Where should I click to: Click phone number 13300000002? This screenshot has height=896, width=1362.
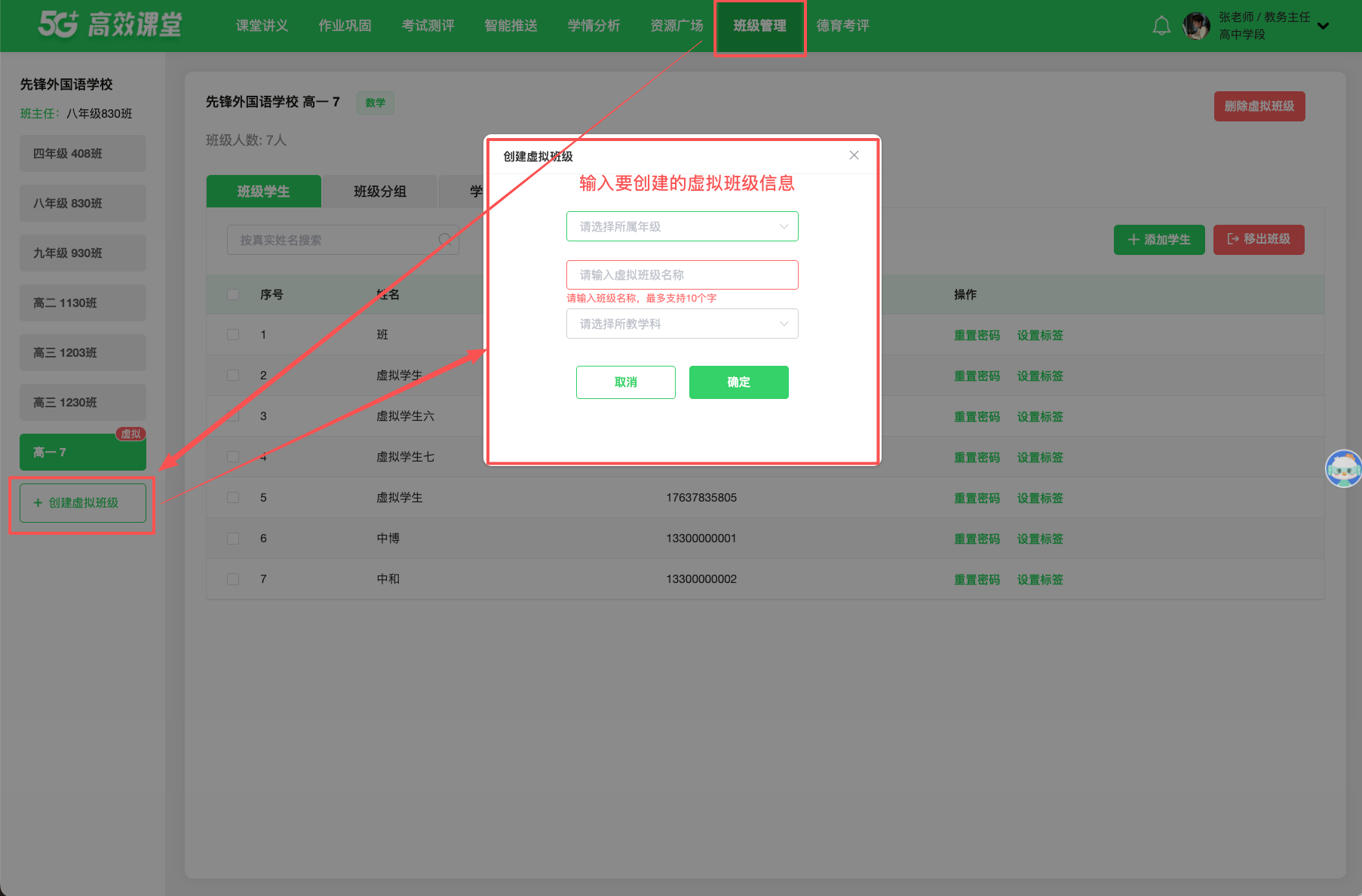tap(701, 579)
